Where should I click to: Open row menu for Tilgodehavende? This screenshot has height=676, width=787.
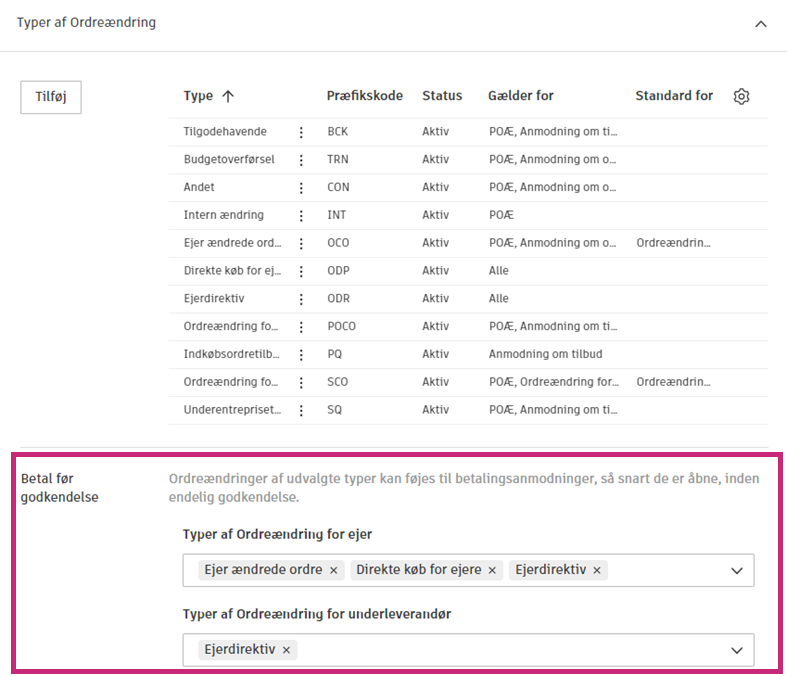301,132
